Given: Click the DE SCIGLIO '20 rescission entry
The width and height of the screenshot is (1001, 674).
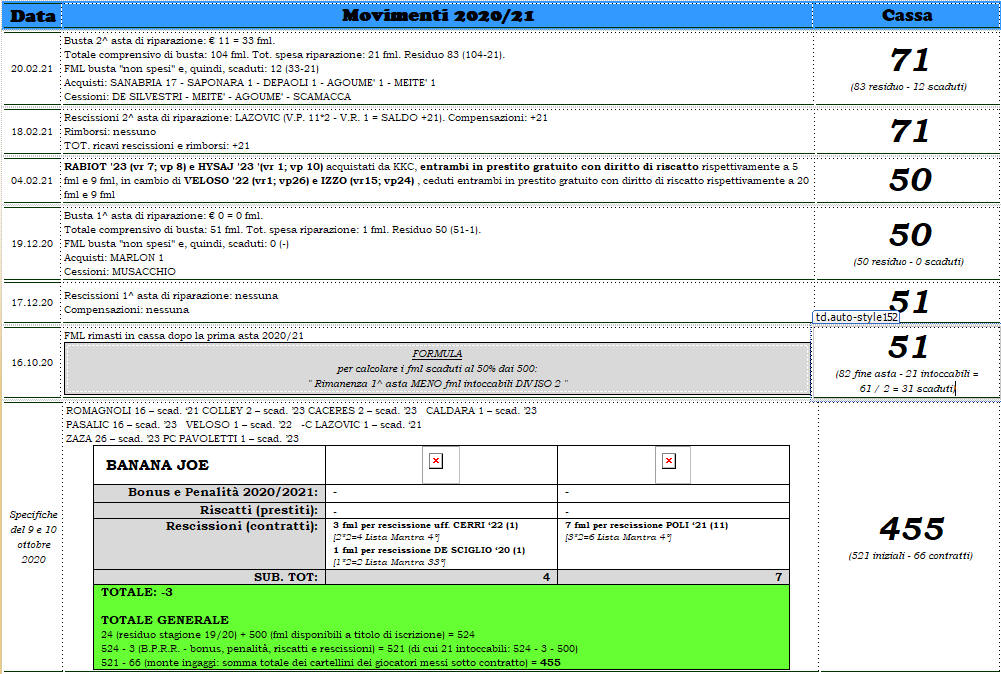Looking at the screenshot, I should pos(429,550).
